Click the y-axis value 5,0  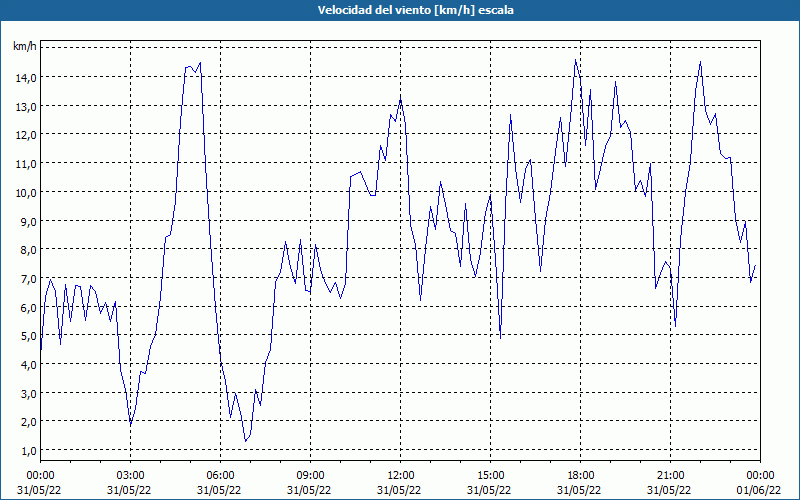click(29, 336)
